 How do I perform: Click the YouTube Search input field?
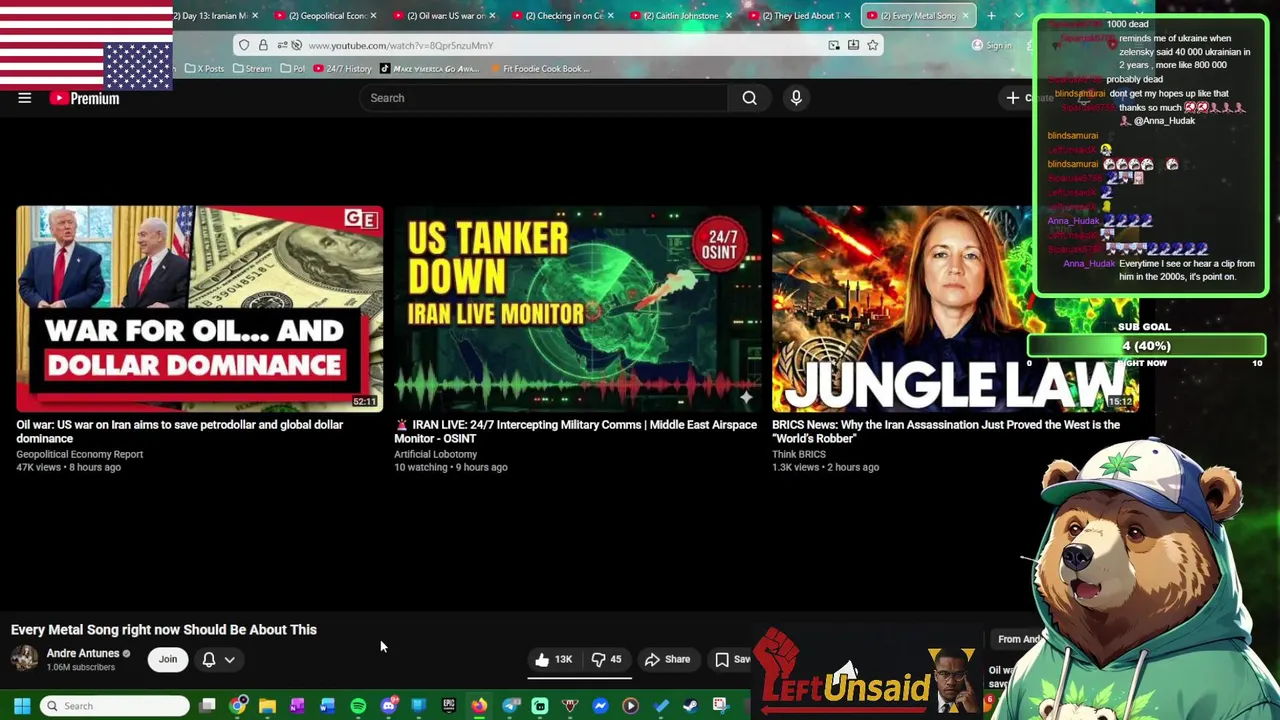[545, 98]
